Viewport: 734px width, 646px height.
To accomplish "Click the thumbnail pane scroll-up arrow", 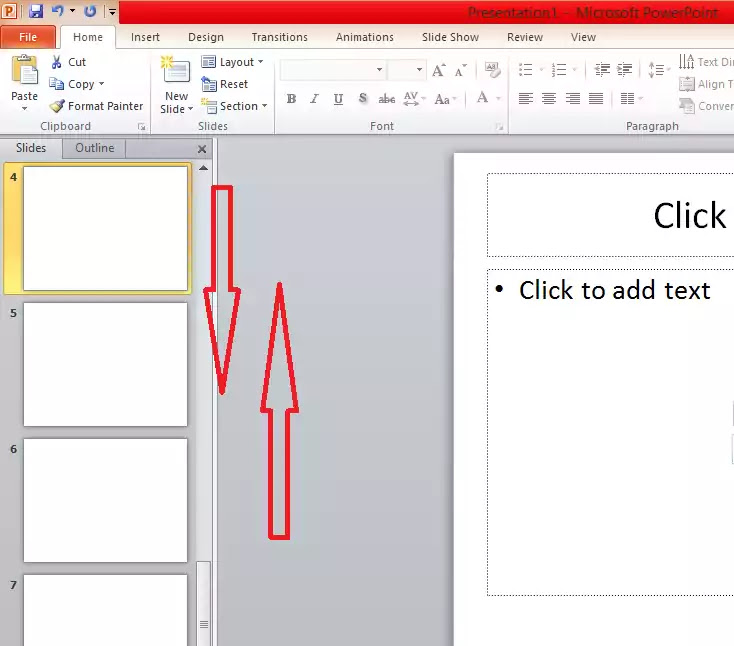I will click(x=203, y=168).
